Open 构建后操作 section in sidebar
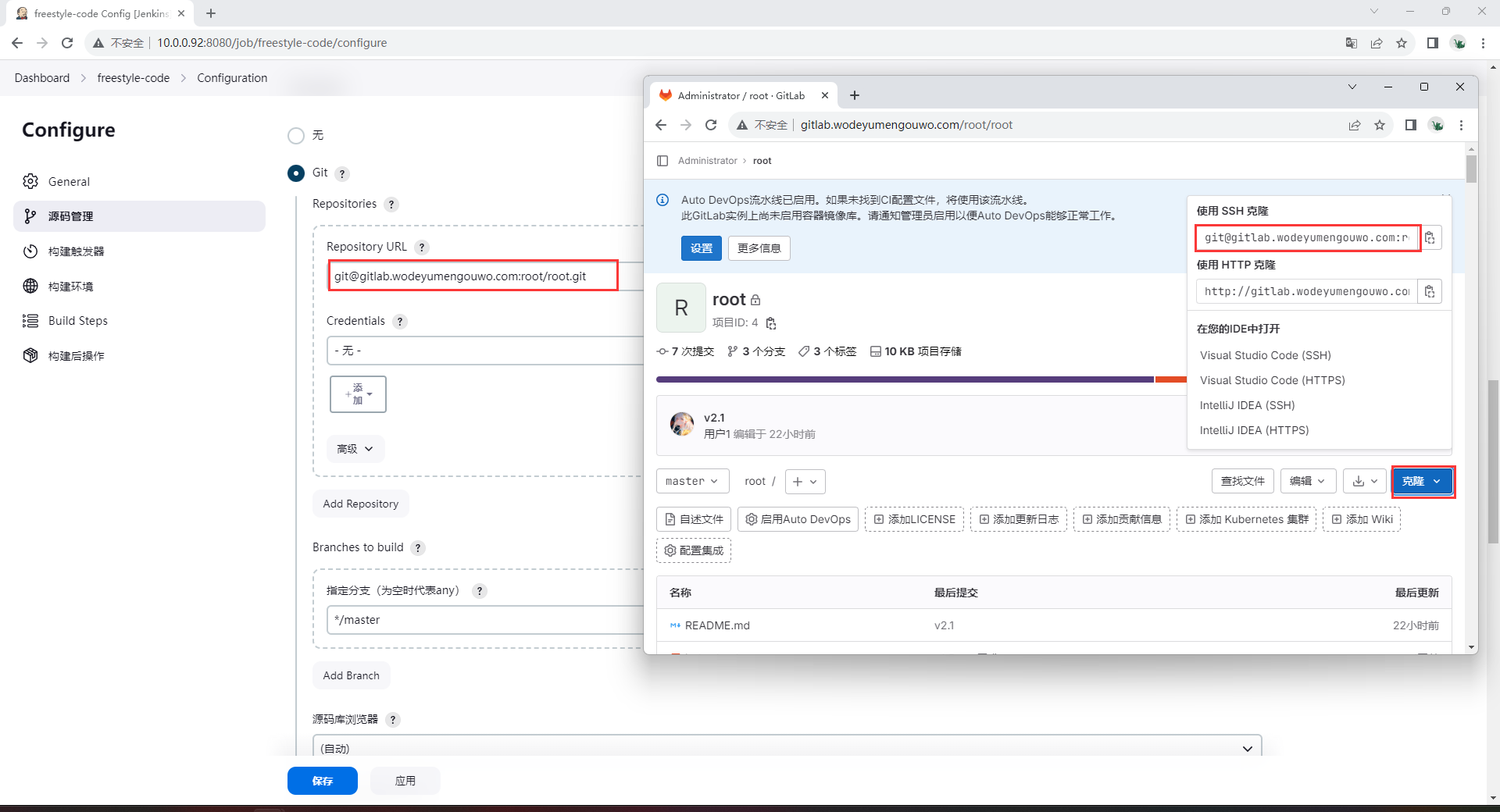 (139, 356)
